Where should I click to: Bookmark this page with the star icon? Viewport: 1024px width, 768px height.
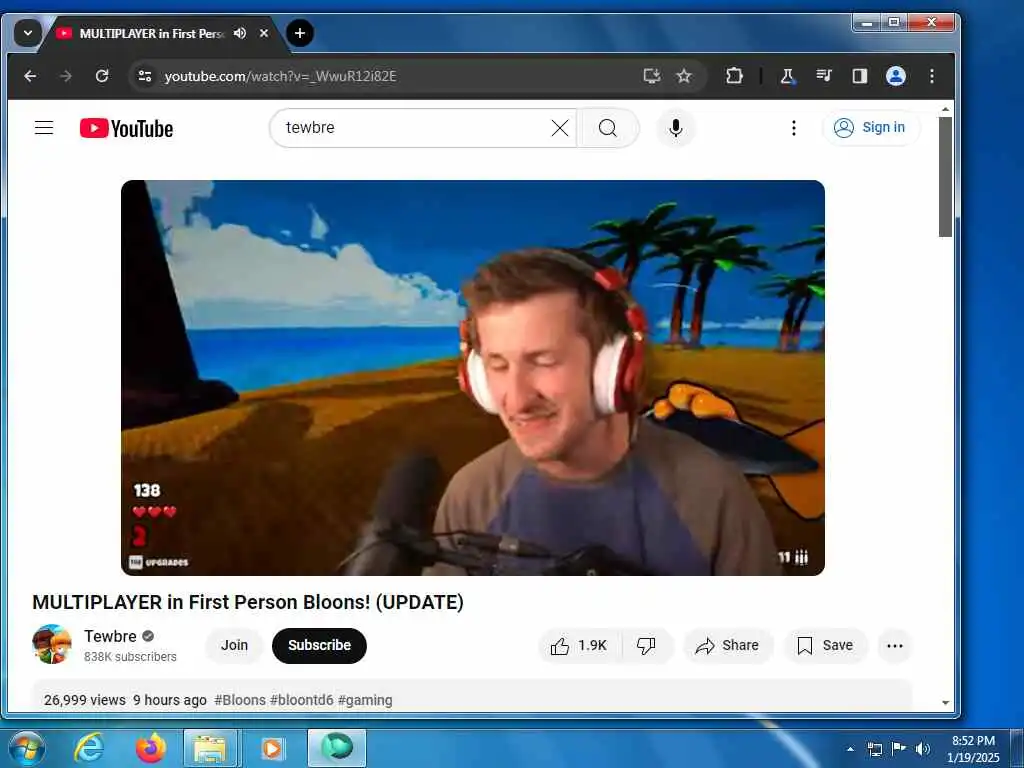click(684, 76)
